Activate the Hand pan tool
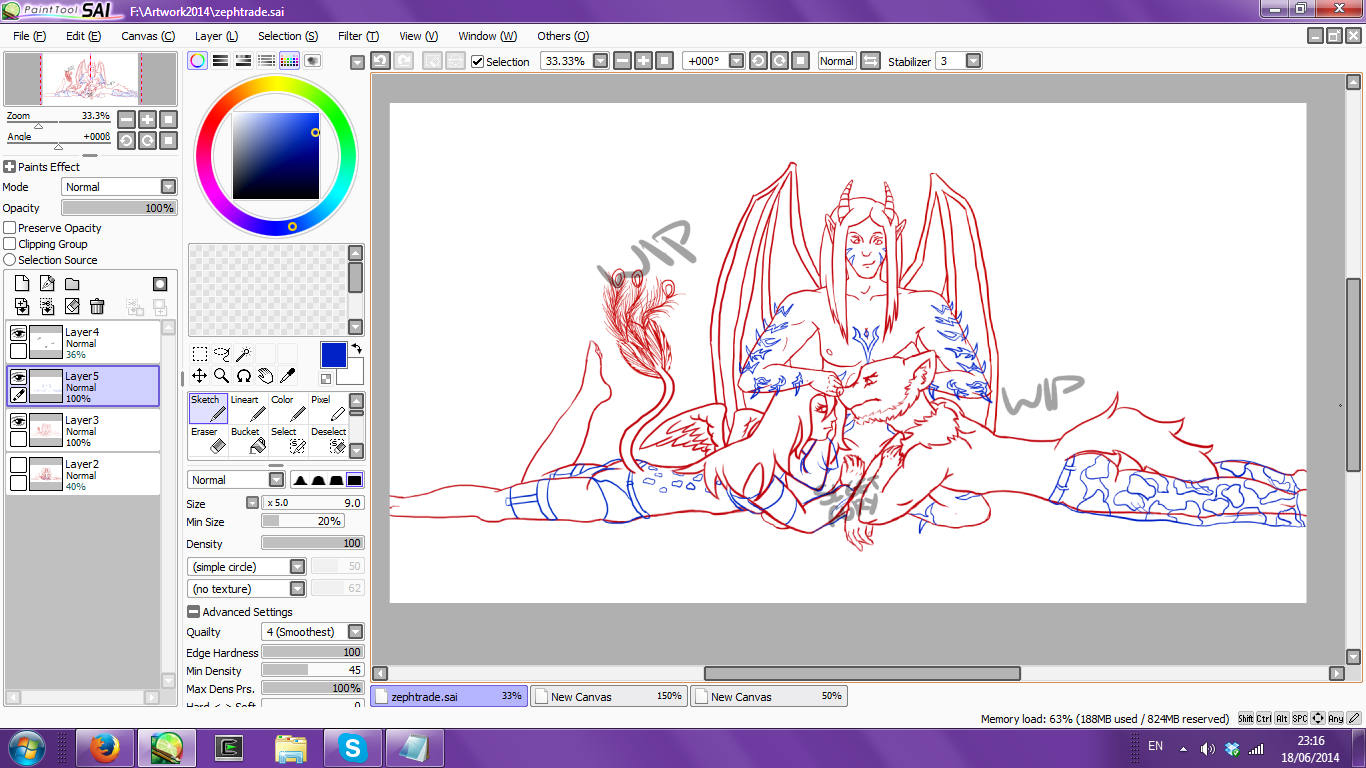Viewport: 1366px width, 768px height. tap(265, 376)
